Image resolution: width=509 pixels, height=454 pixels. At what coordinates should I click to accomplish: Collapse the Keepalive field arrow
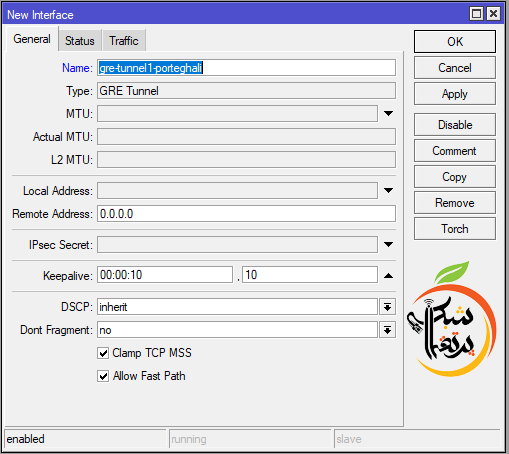point(388,276)
